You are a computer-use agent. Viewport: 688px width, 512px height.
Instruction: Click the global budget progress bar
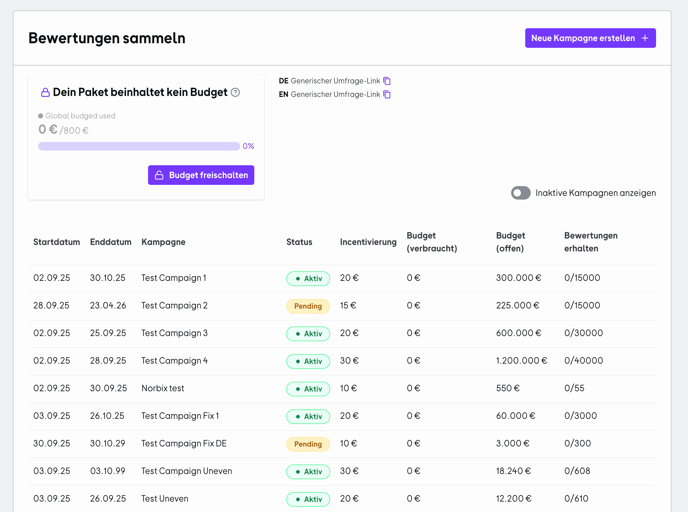[x=139, y=146]
